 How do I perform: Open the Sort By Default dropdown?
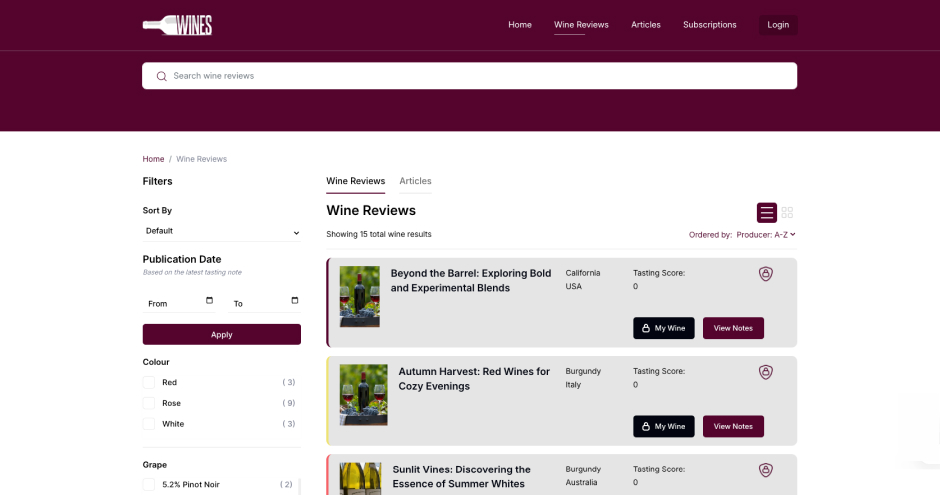pos(222,231)
